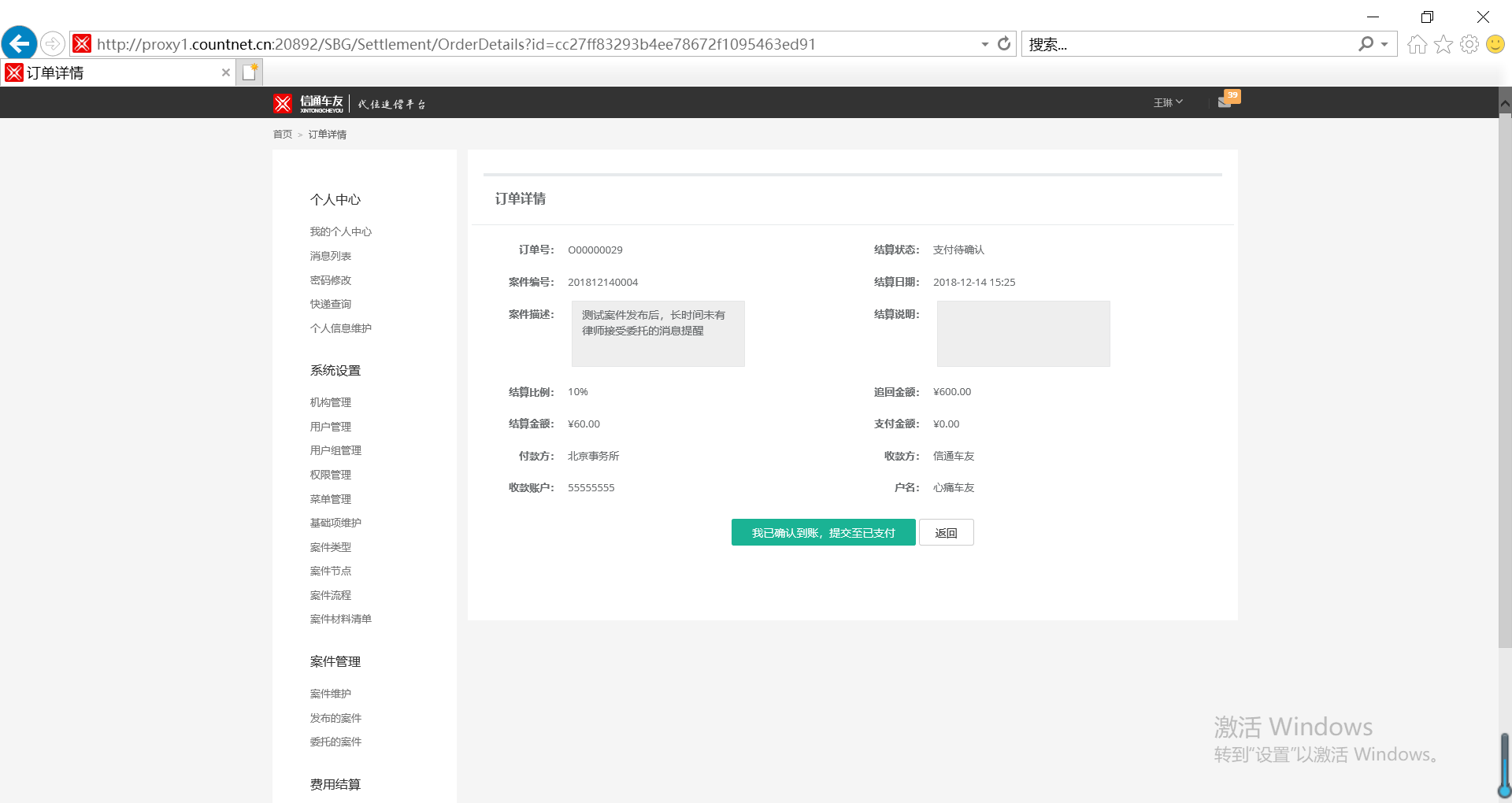The height and width of the screenshot is (803, 1512).
Task: Select 用户管理 in the sidebar menu
Action: pos(331,427)
